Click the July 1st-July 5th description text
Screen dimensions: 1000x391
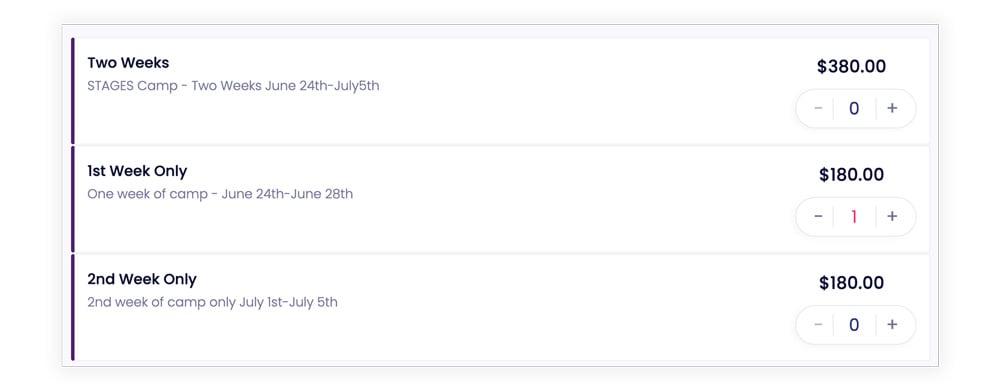point(288,302)
